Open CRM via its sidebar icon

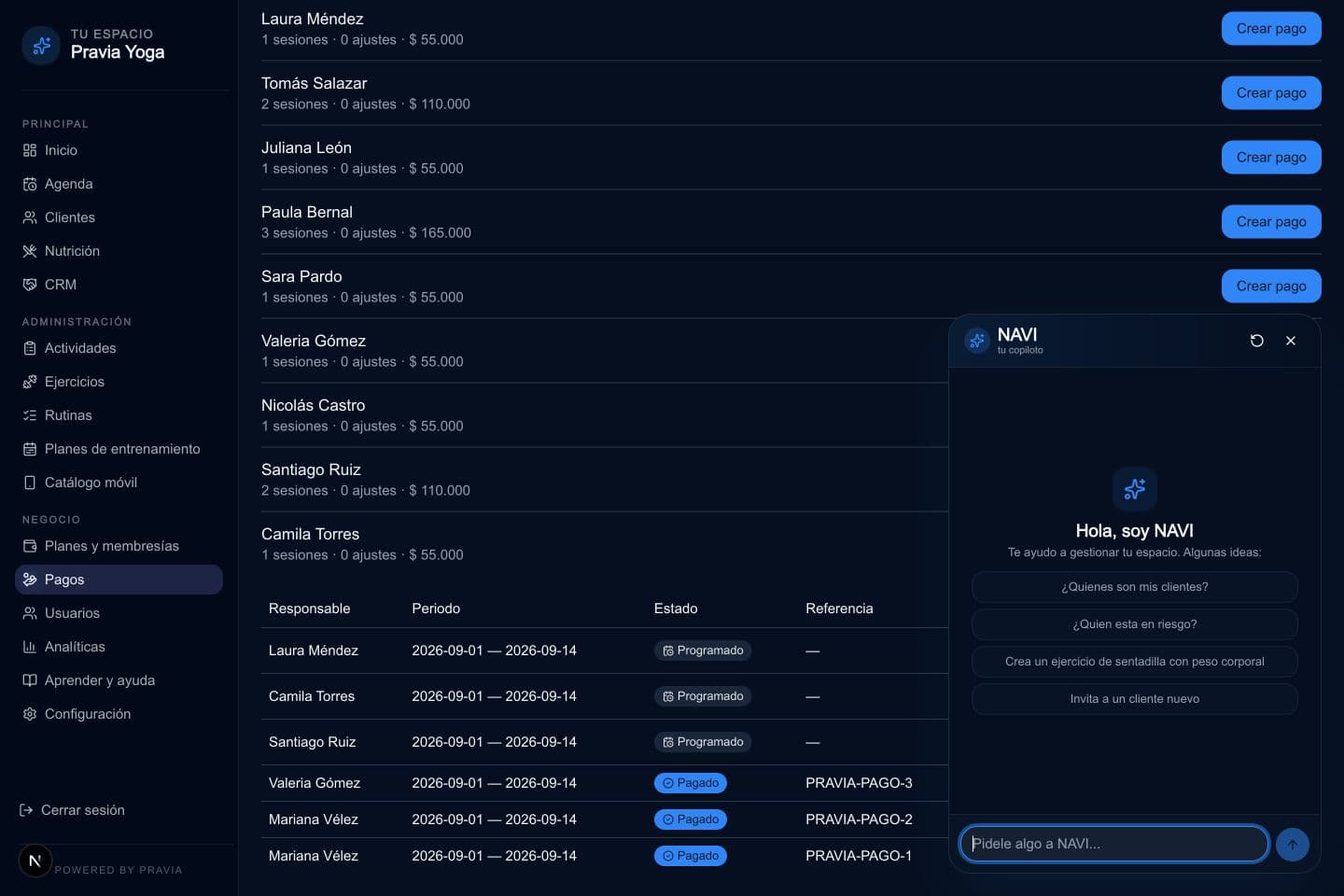(30, 285)
